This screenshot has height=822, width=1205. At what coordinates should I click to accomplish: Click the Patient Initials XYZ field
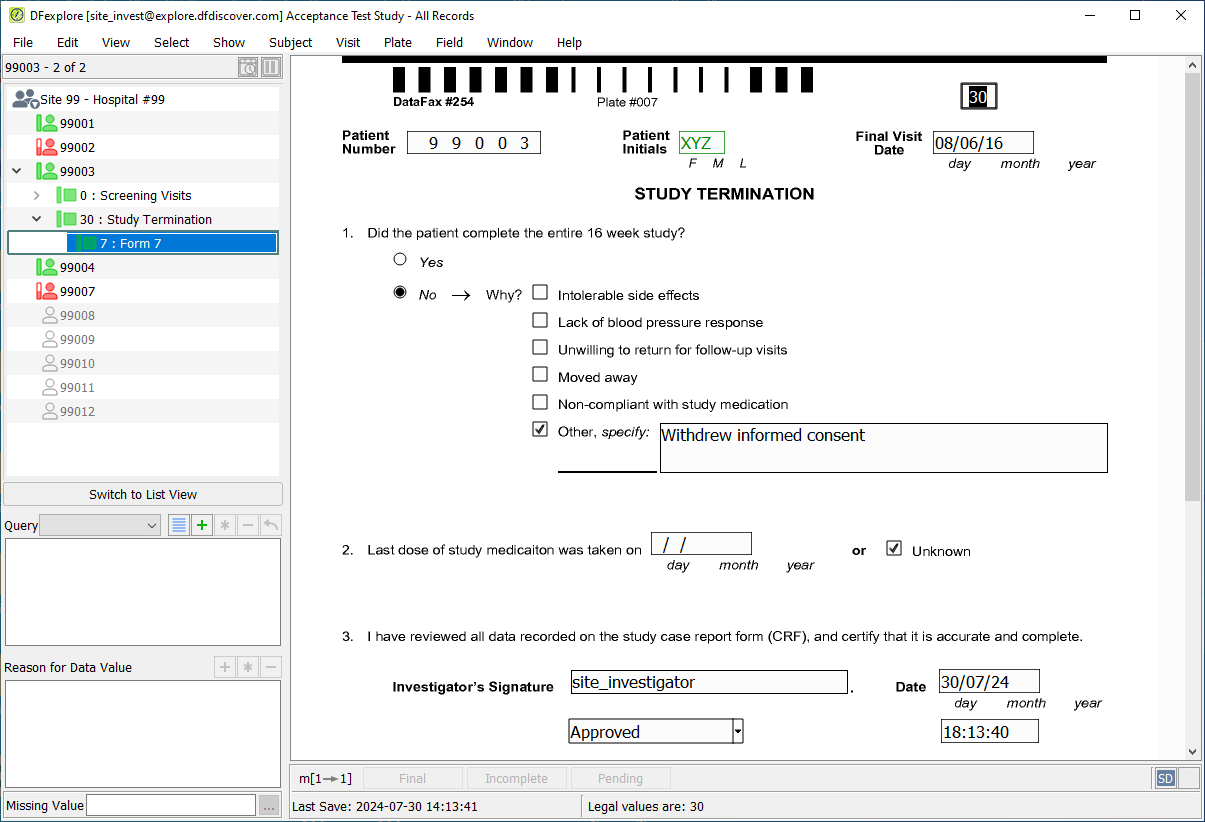coord(701,143)
